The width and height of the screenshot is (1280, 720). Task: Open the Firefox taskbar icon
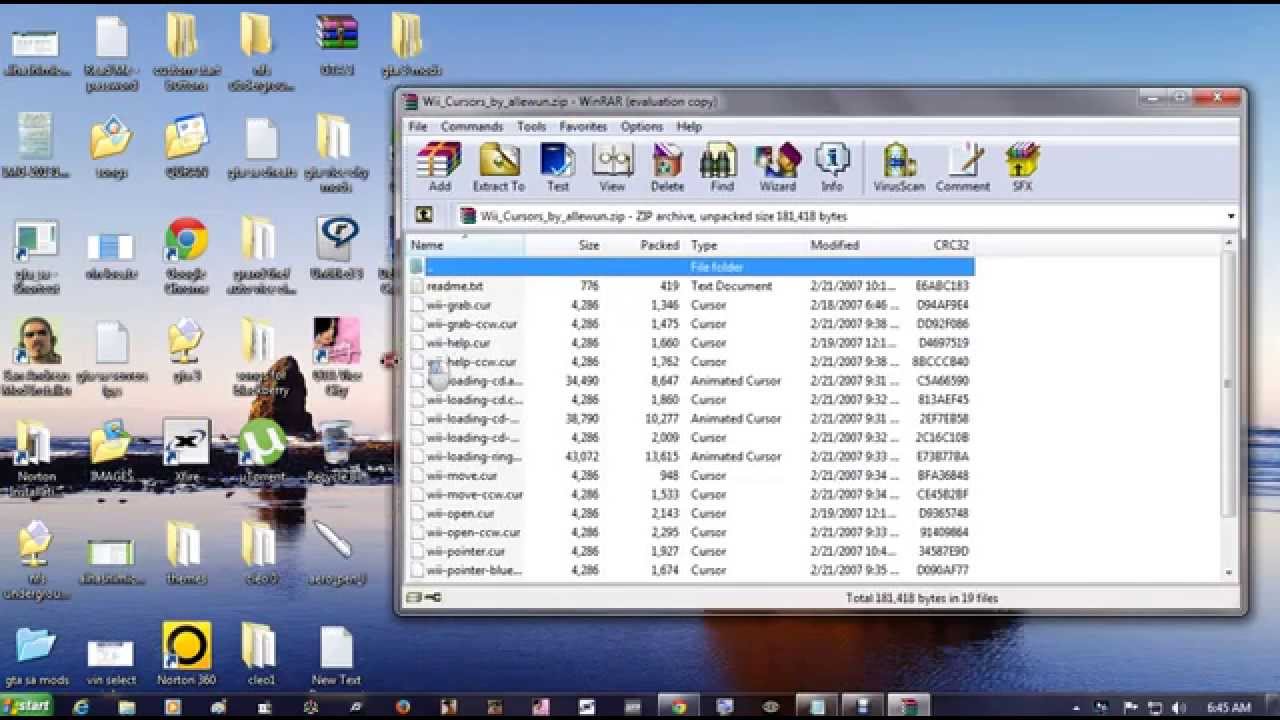tap(403, 707)
